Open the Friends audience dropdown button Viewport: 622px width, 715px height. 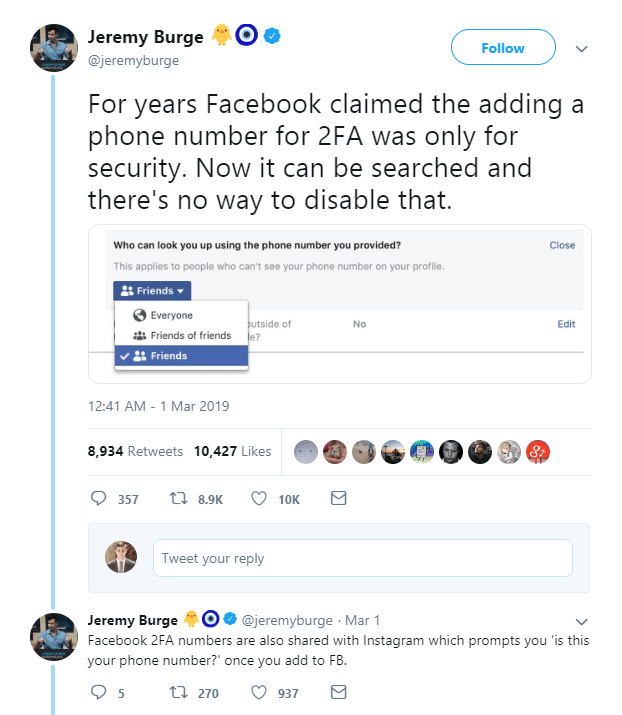(x=152, y=290)
